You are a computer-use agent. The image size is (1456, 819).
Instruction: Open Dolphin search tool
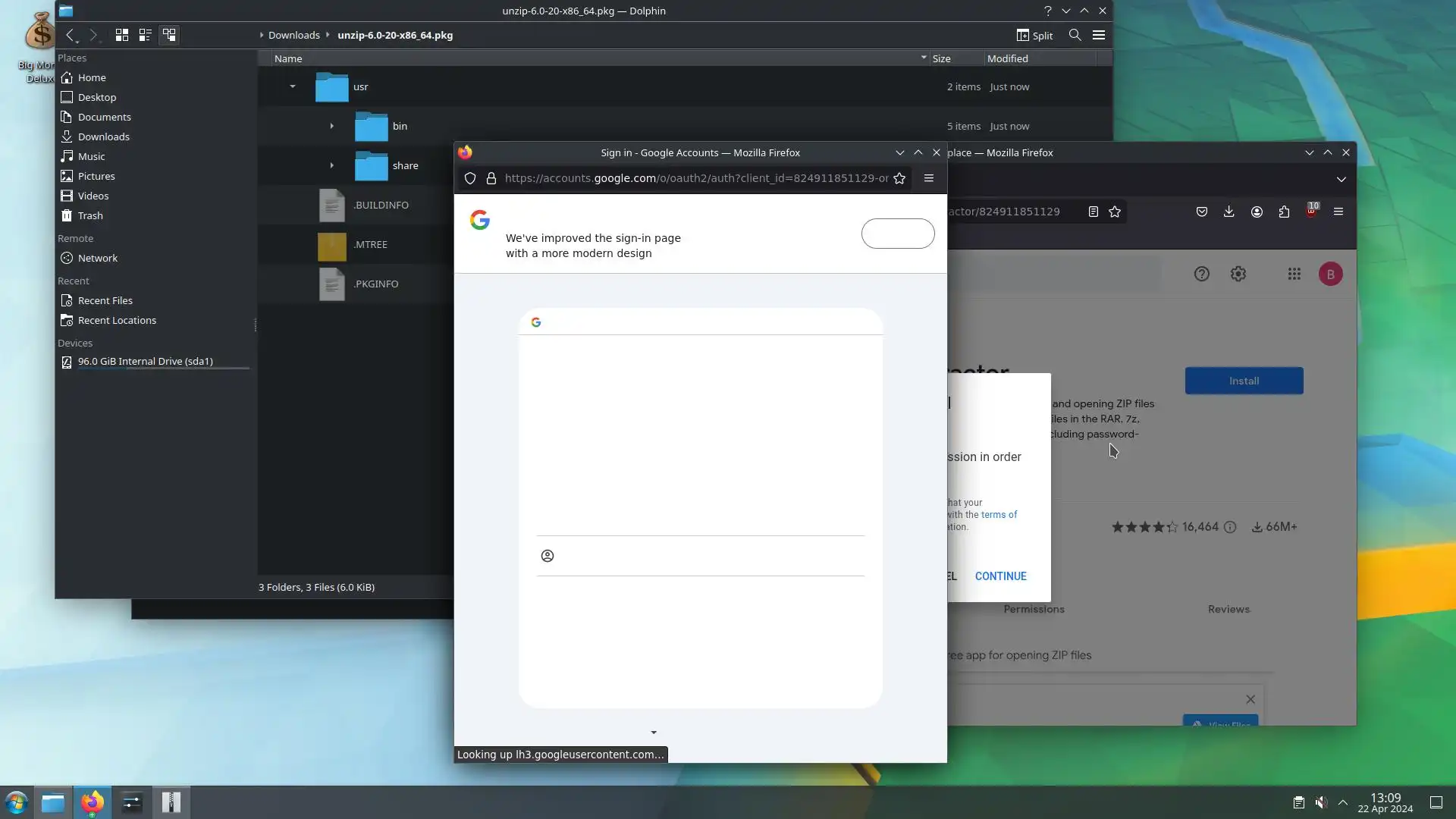coord(1075,35)
